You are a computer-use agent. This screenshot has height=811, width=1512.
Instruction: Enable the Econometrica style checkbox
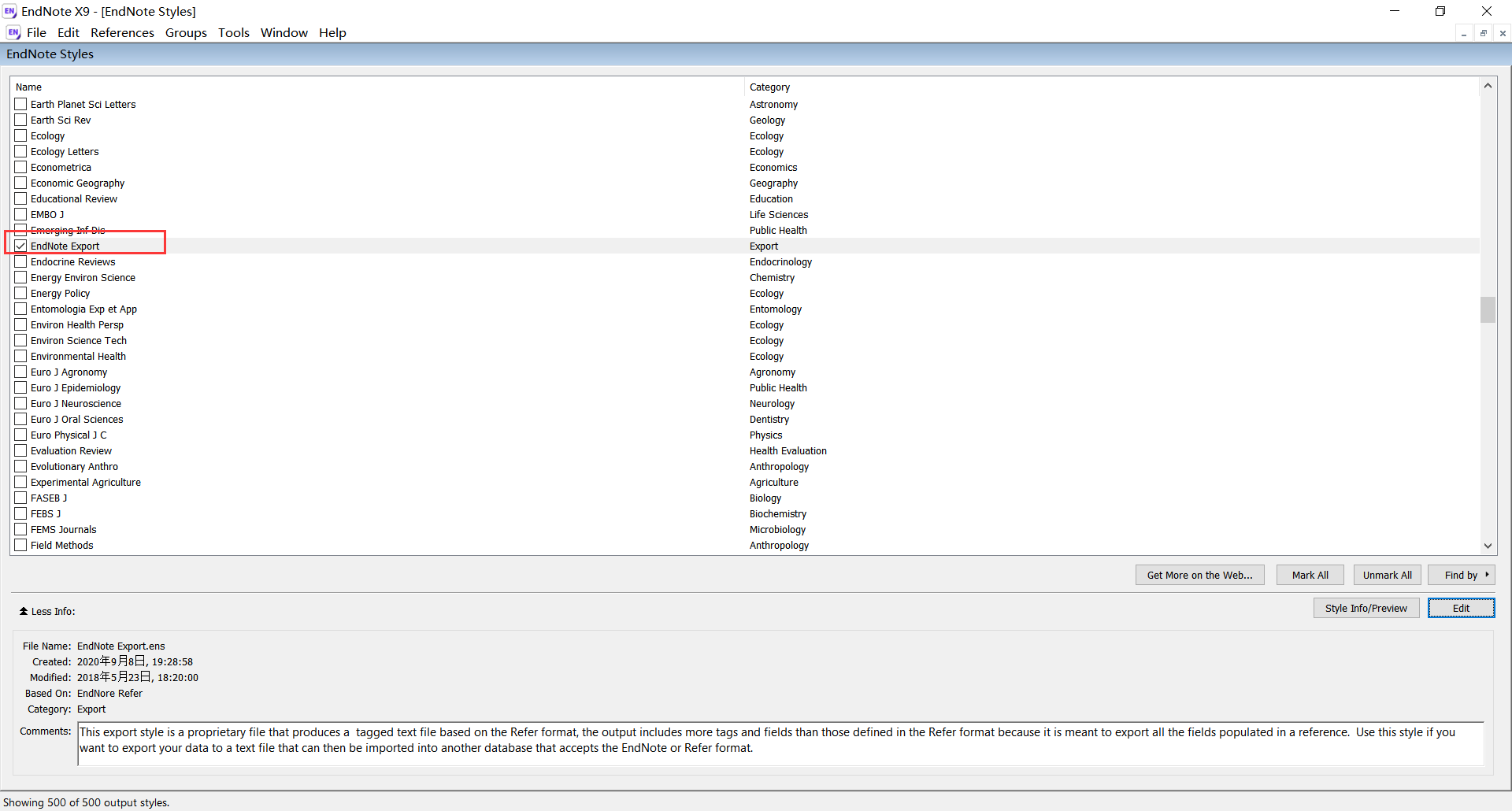[x=20, y=167]
